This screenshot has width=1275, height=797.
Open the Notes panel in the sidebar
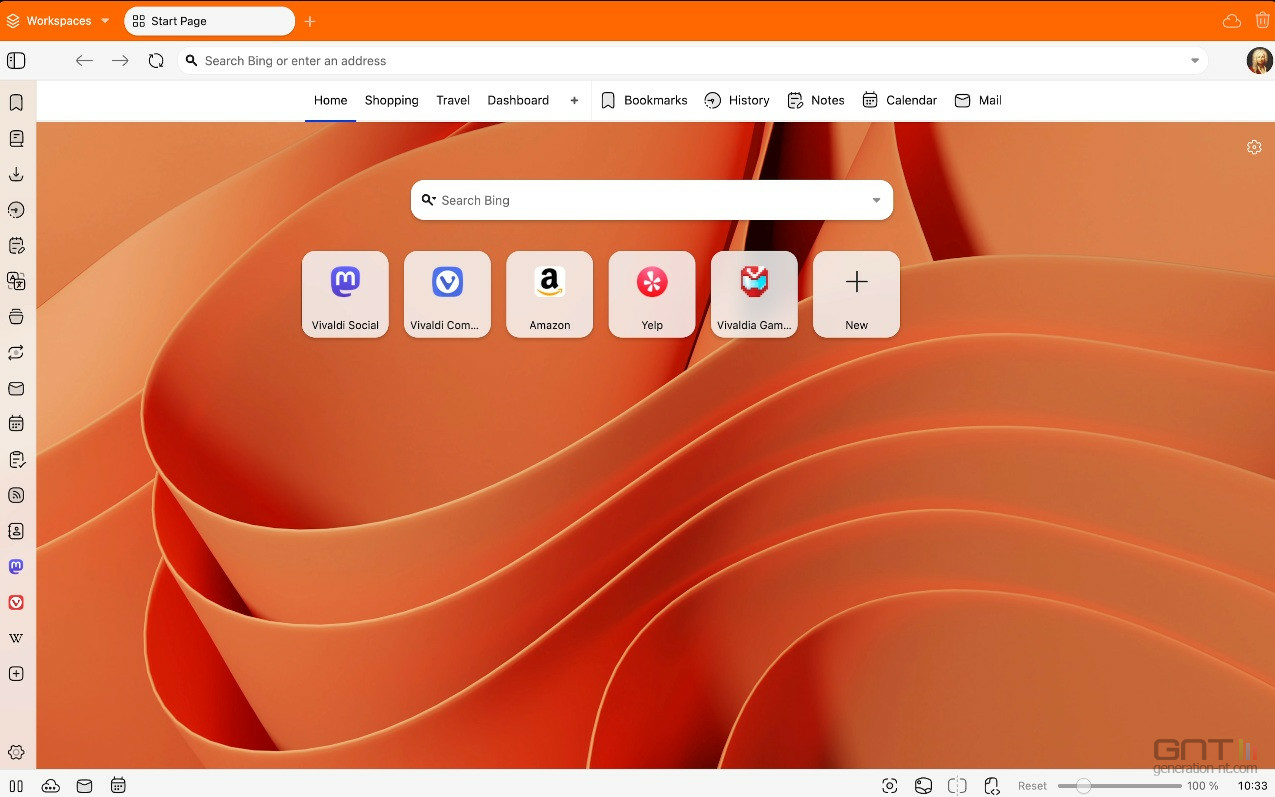coord(16,245)
